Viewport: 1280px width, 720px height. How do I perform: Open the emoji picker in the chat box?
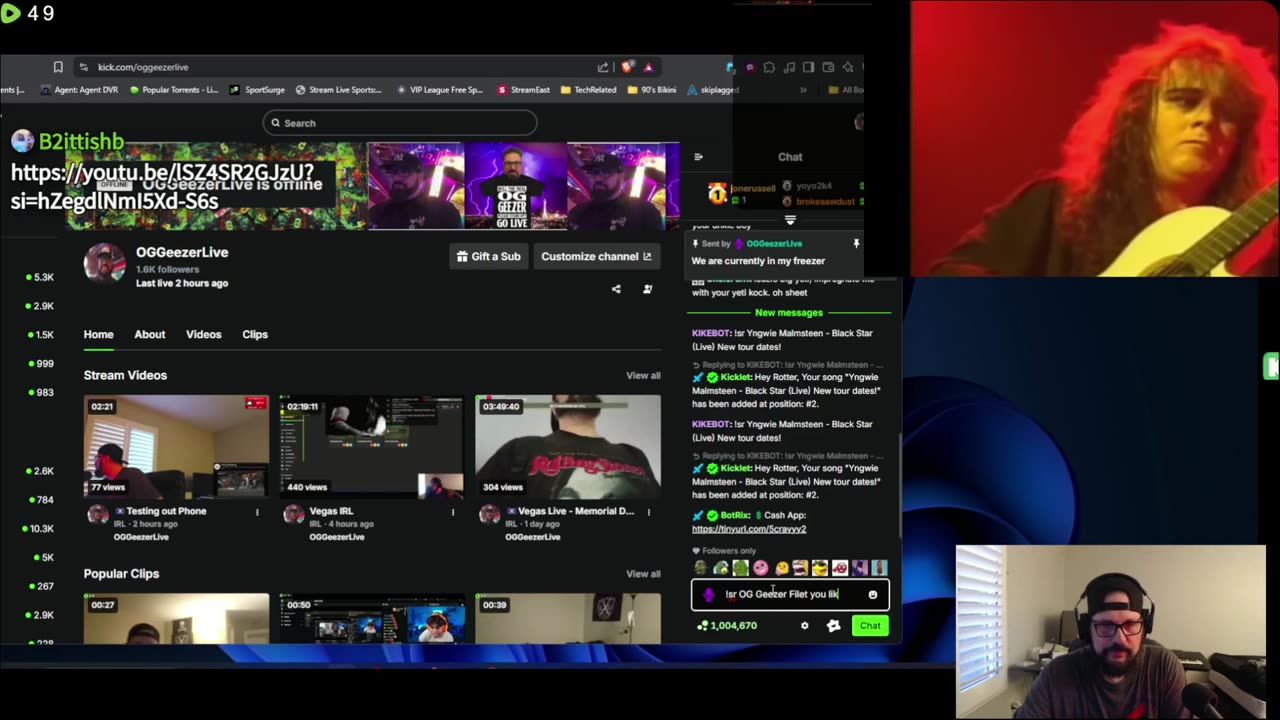pyautogui.click(x=872, y=595)
